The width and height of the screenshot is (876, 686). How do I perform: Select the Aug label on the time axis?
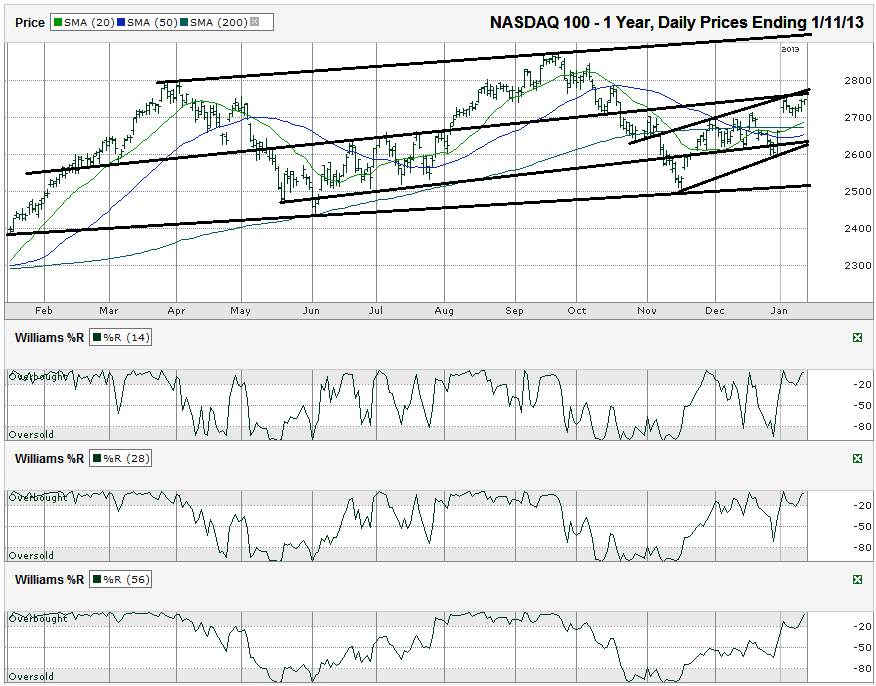(444, 311)
